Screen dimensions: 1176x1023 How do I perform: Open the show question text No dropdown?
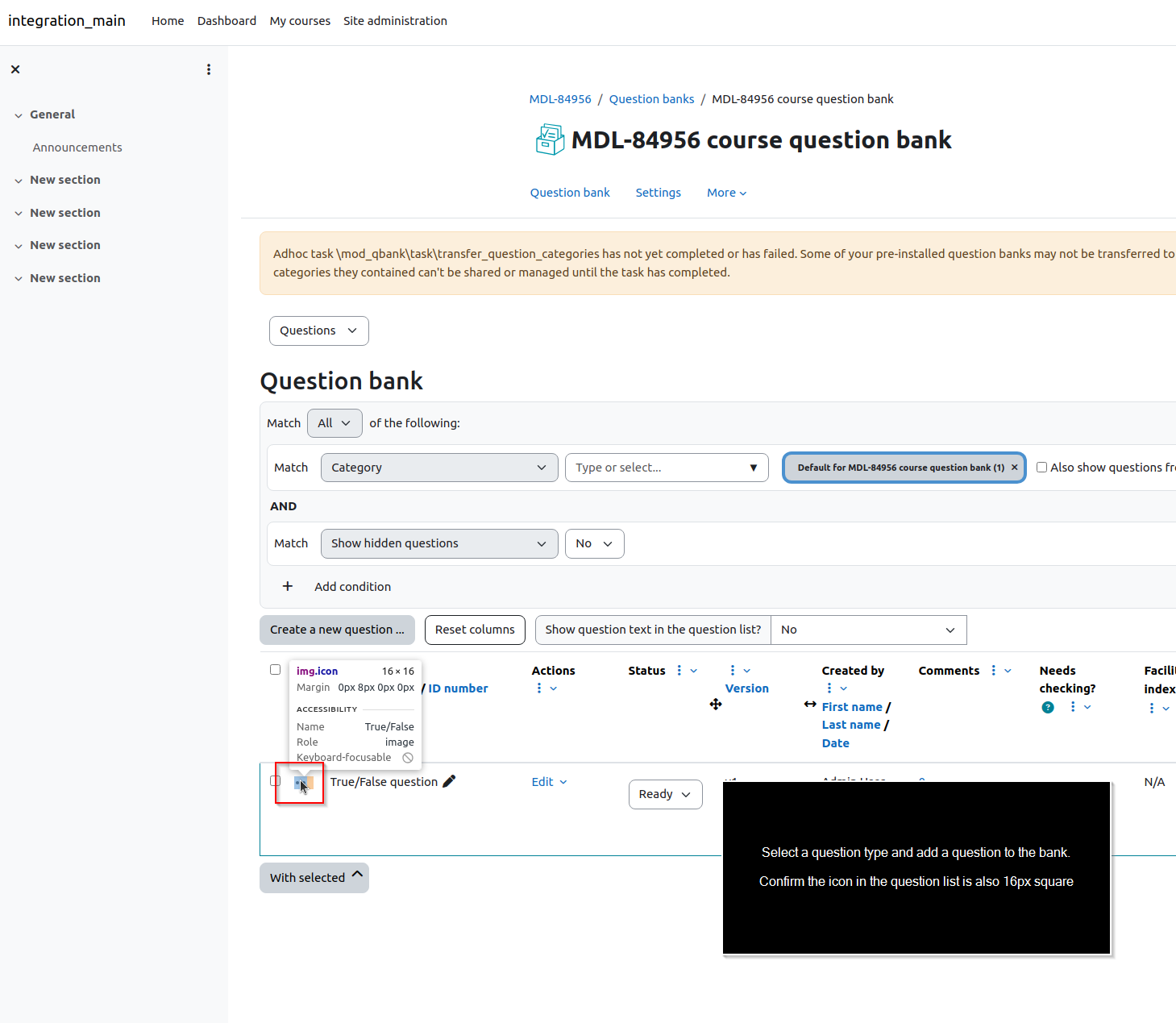click(869, 630)
